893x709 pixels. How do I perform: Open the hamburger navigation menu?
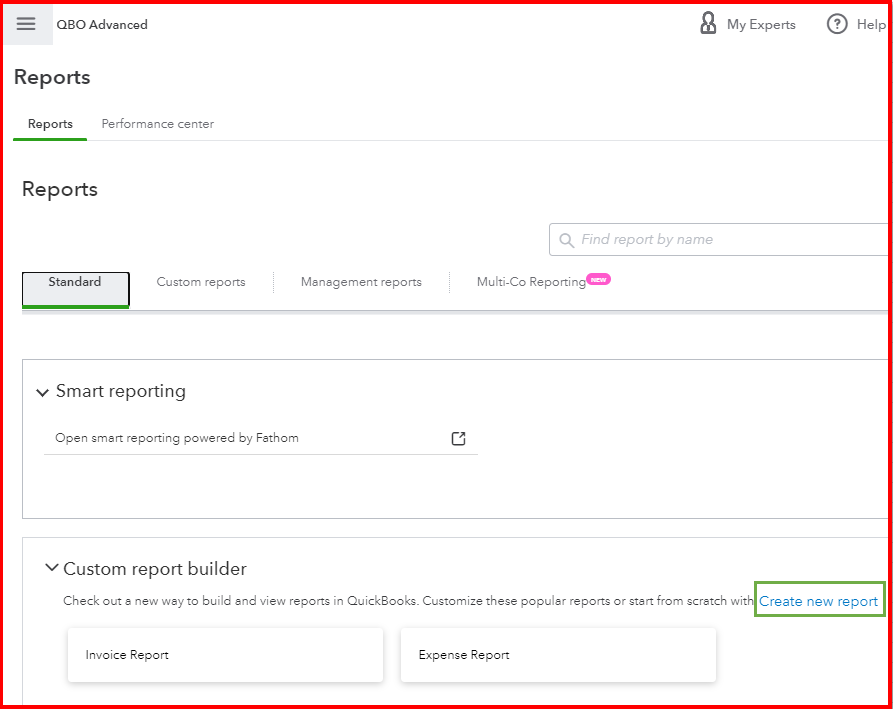[27, 24]
